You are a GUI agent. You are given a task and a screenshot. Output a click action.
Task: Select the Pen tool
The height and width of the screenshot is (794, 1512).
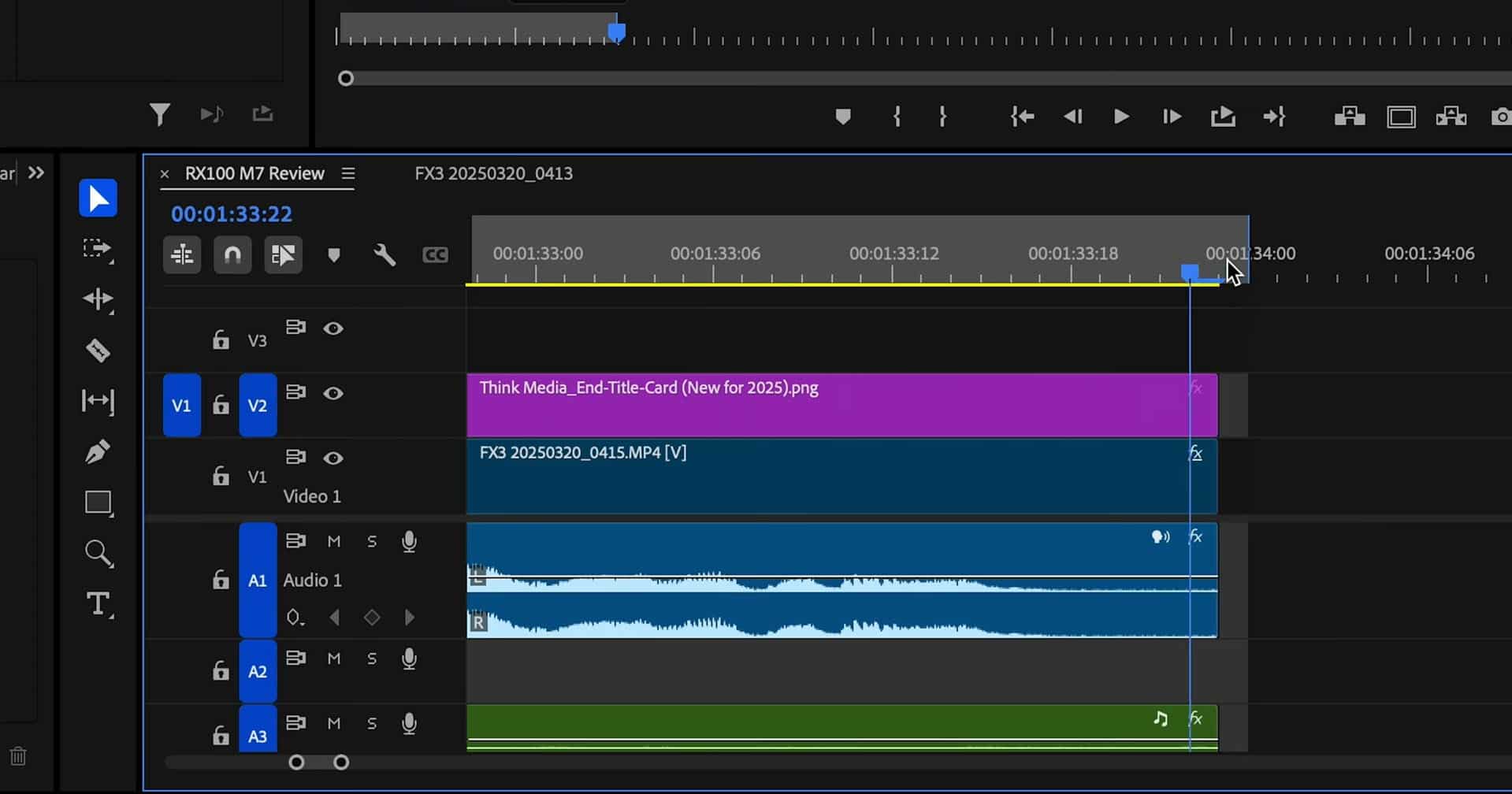[x=98, y=451]
